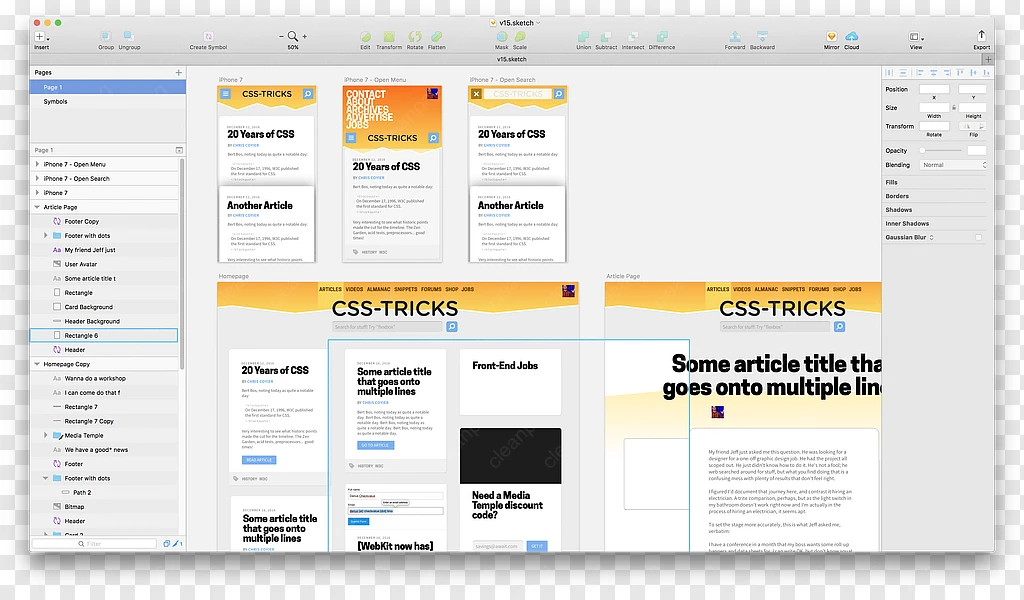Zoom in with the plus button
Screen dimensions: 1024x600
[x=304, y=37]
